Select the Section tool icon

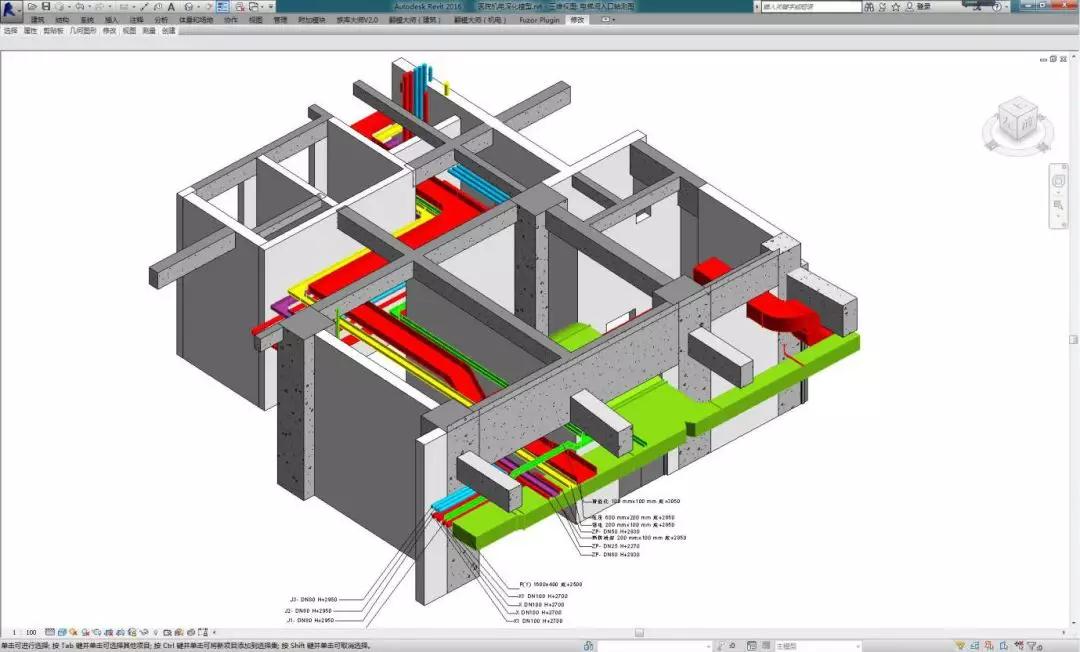(209, 6)
